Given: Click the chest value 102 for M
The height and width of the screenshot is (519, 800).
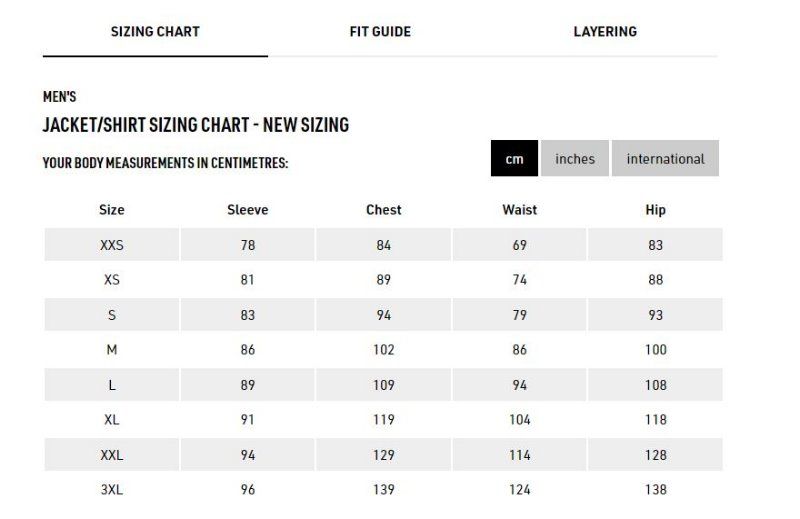Looking at the screenshot, I should pyautogui.click(x=384, y=350).
